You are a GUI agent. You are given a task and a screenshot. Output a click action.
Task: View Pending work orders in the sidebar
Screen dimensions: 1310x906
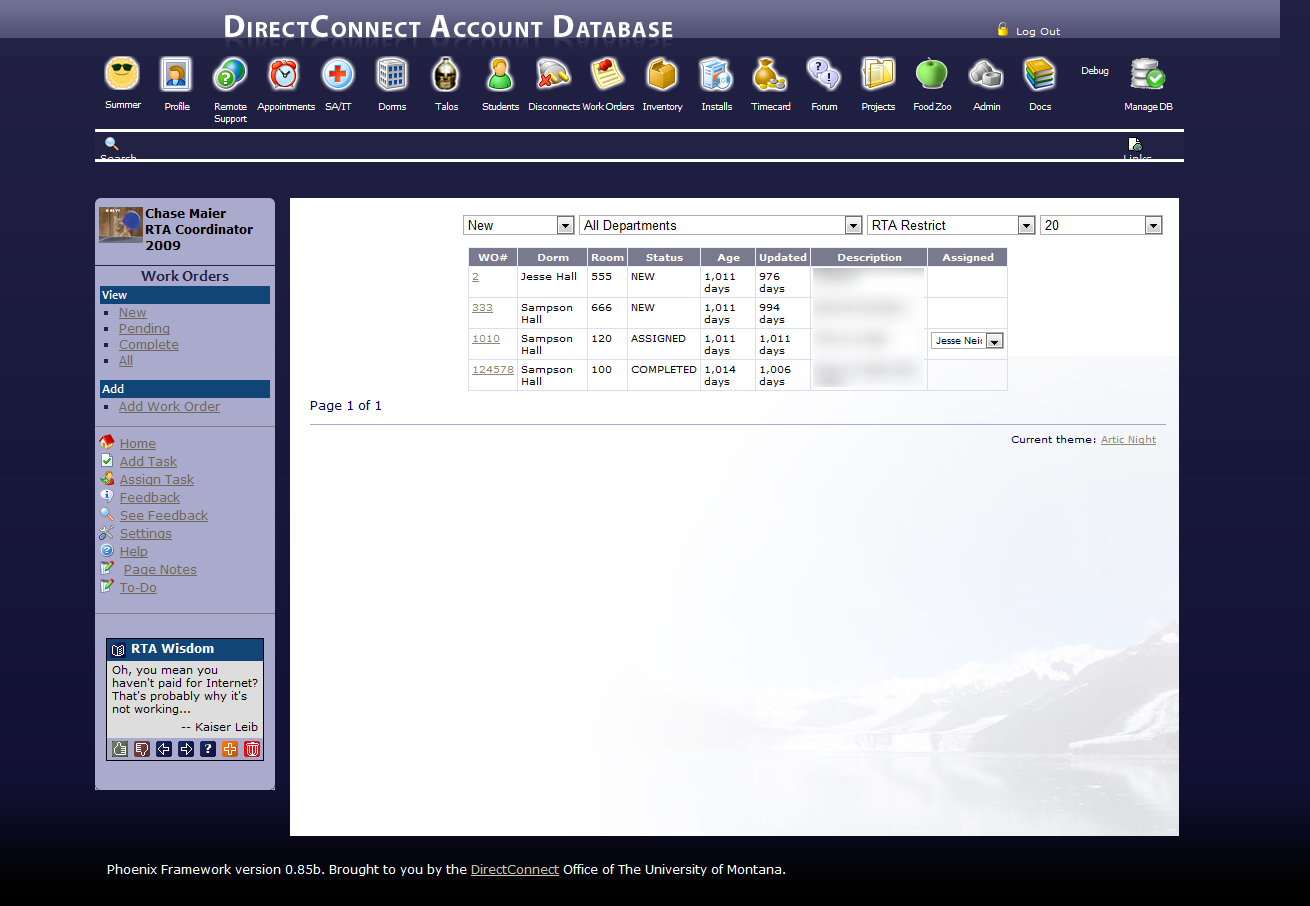[144, 329]
